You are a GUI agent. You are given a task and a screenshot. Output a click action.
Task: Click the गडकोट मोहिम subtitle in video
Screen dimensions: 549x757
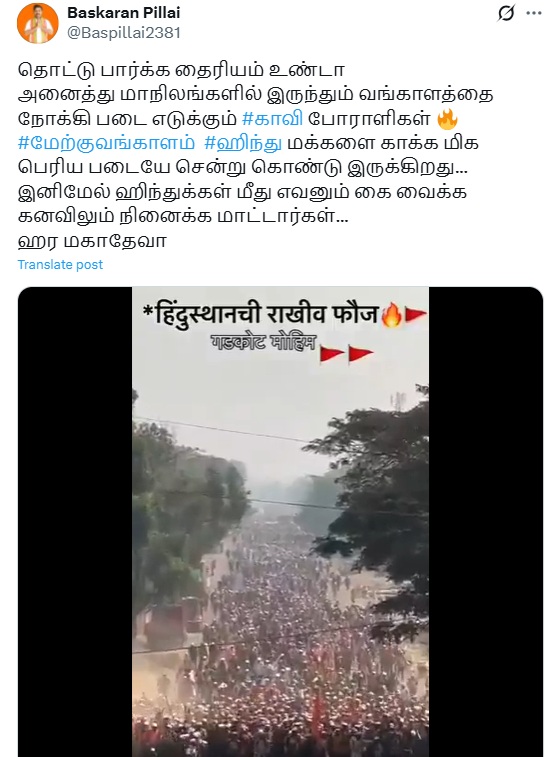(x=263, y=342)
